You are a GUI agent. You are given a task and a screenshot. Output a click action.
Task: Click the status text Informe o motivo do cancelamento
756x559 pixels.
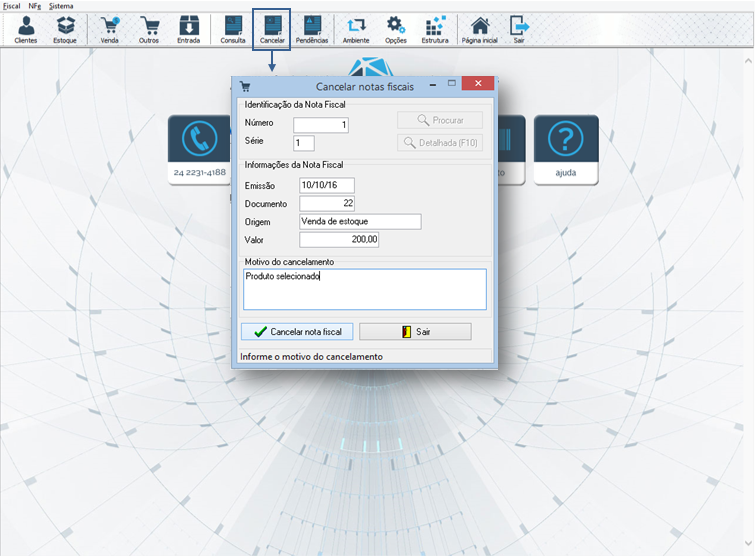click(311, 357)
